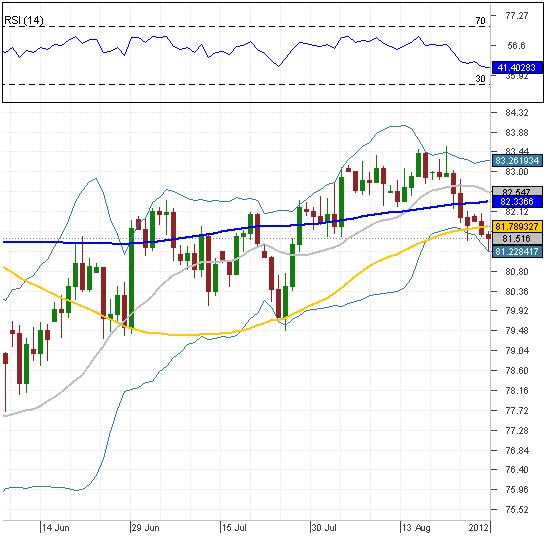Click the 29 Jun date marker
The height and width of the screenshot is (538, 550).
[145, 527]
